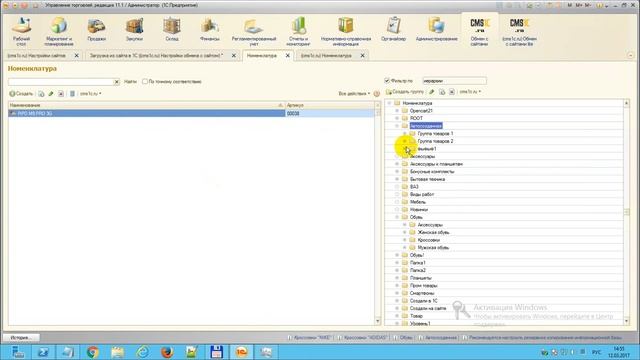The width and height of the screenshot is (640, 360).
Task: Collapse the root Номенклатура tree node
Action: point(389,103)
